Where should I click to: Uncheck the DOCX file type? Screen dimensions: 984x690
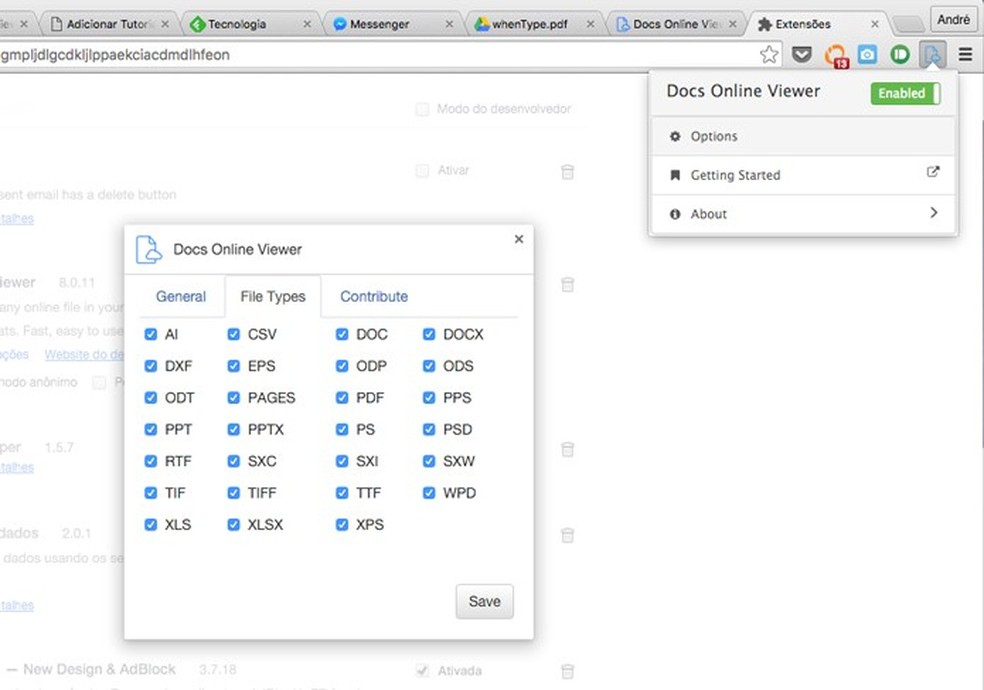pyautogui.click(x=429, y=334)
